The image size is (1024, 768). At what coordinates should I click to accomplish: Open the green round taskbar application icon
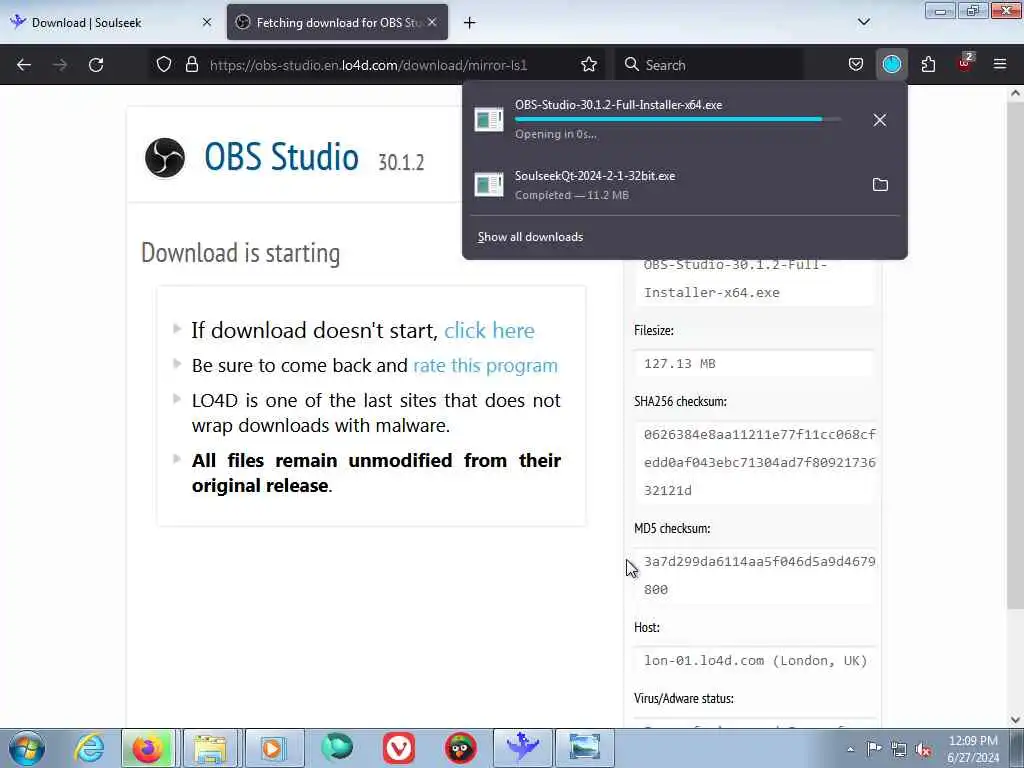coord(337,748)
